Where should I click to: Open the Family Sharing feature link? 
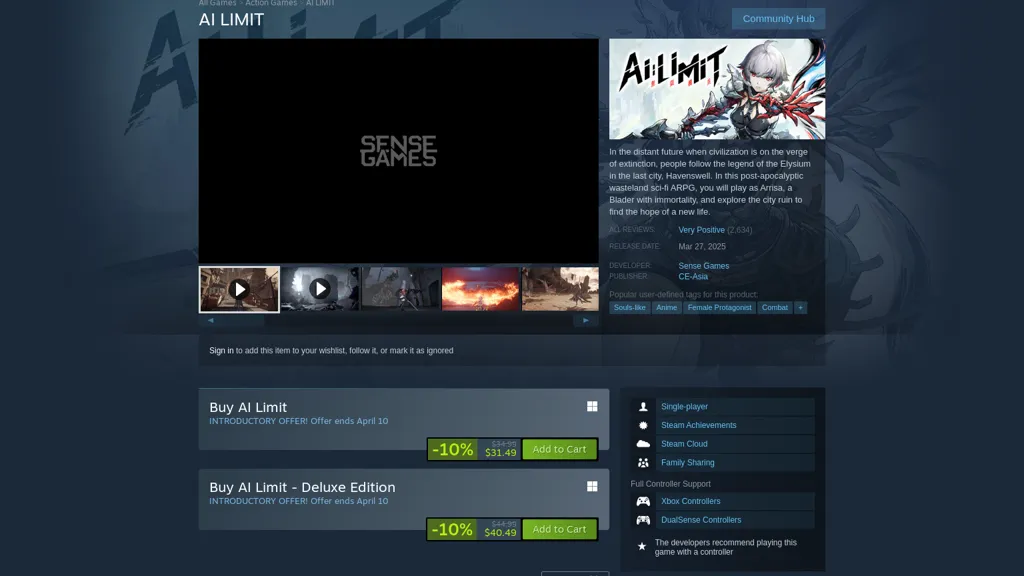pos(687,462)
